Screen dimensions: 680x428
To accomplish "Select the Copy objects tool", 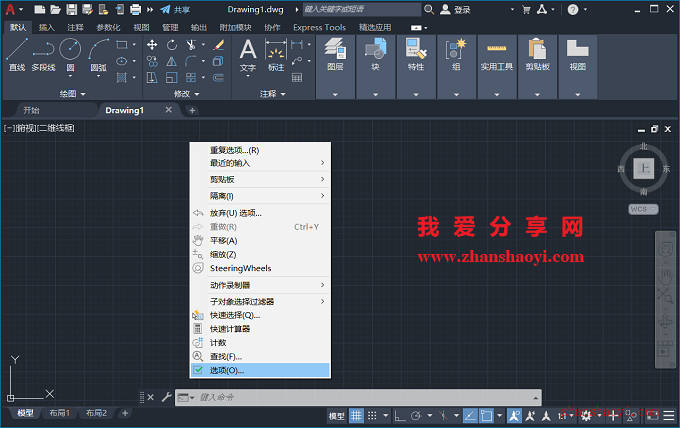I will click(x=152, y=61).
